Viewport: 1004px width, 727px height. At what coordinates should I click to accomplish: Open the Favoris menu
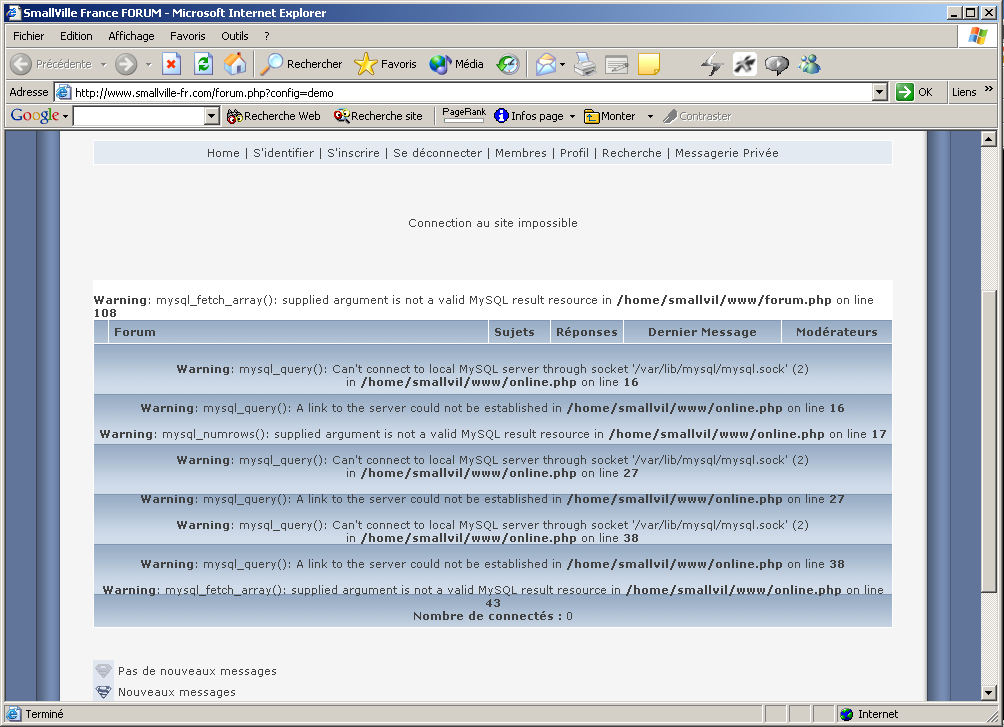click(187, 35)
